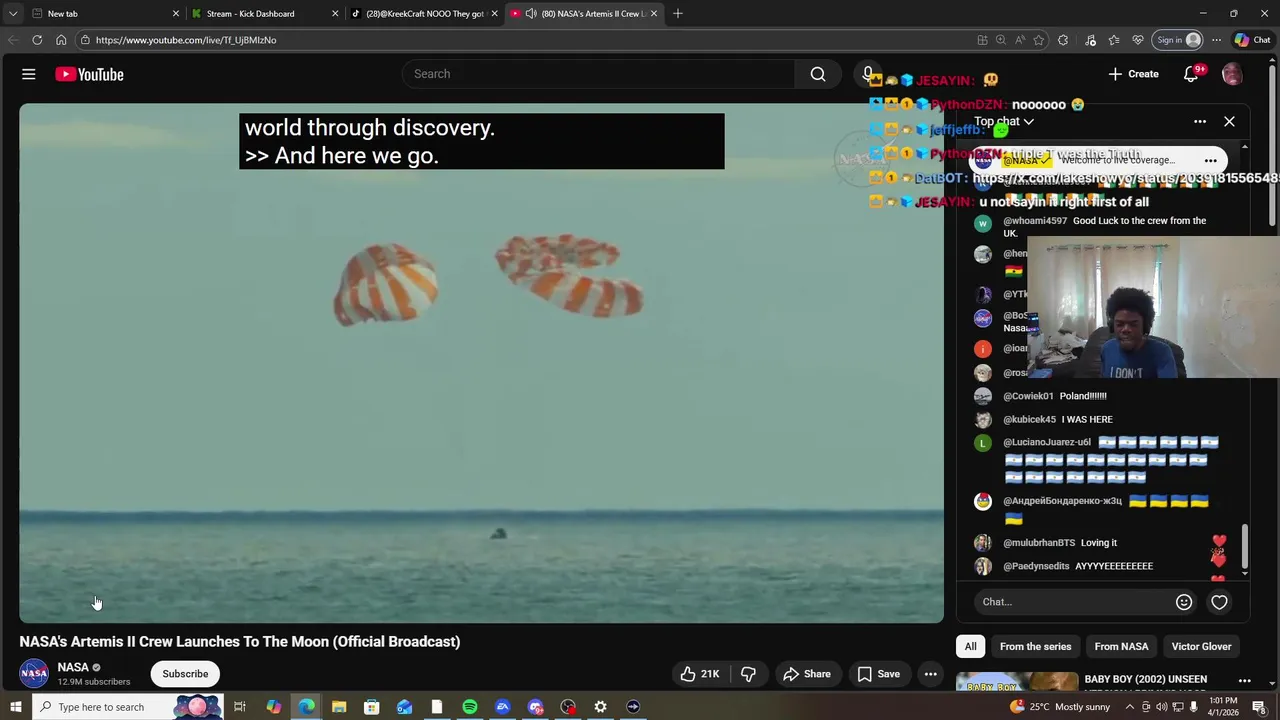
Task: Open the more actions menu under video
Action: (x=930, y=674)
